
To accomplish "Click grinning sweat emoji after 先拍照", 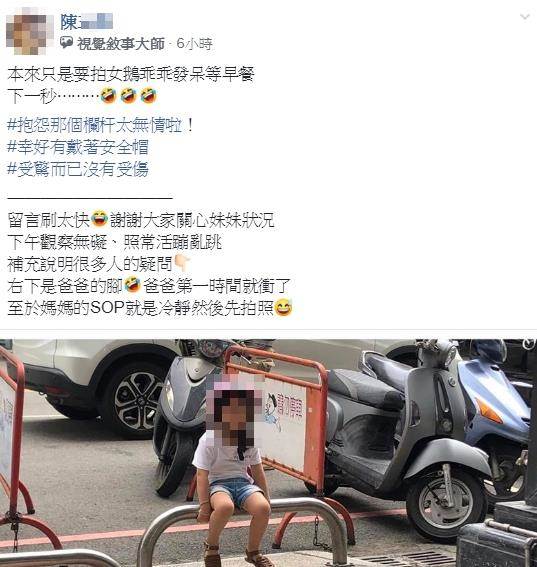I will 284,307.
